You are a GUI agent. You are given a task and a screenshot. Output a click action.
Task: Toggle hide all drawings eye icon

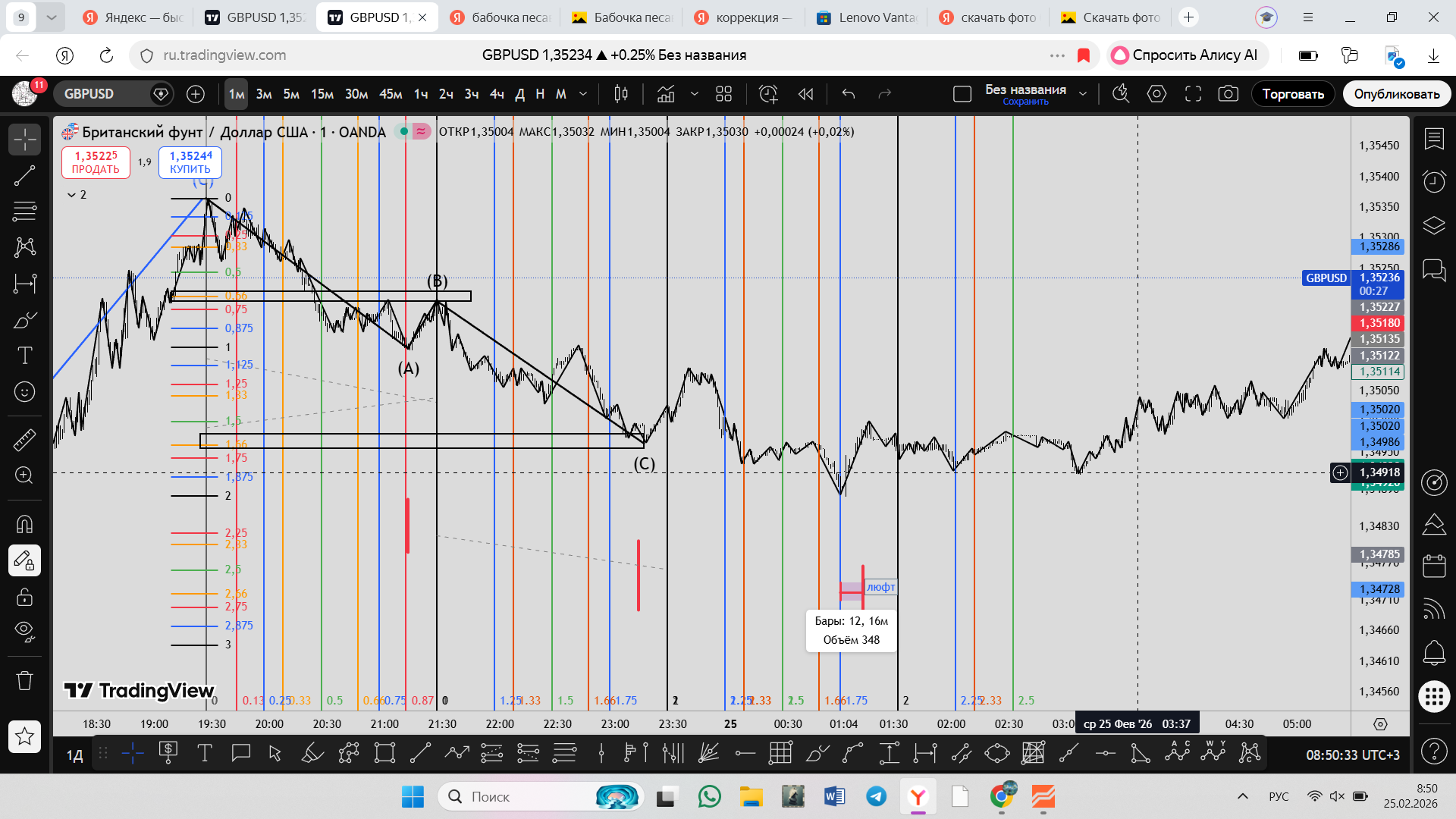(24, 631)
